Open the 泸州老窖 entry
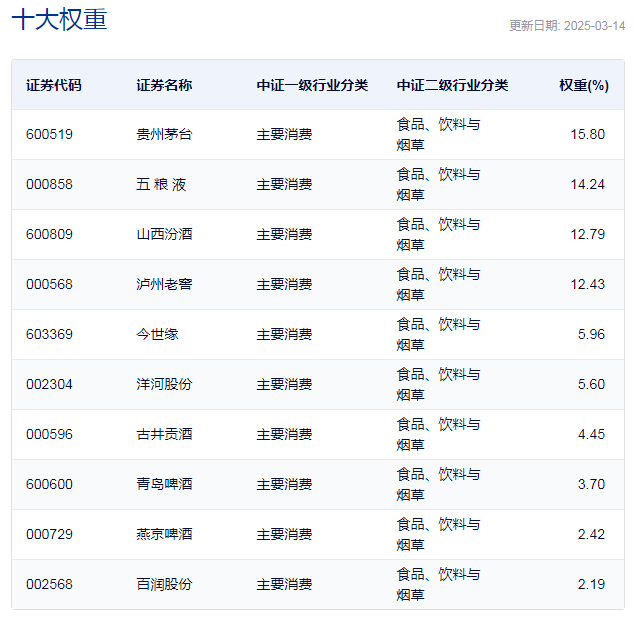Screen dimensions: 634x618 (164, 284)
